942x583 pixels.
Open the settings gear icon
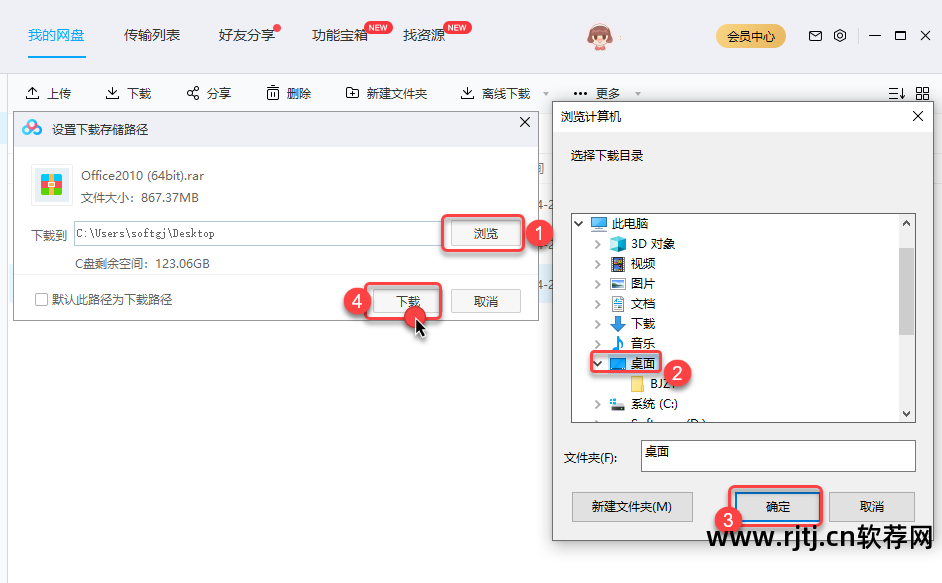840,35
